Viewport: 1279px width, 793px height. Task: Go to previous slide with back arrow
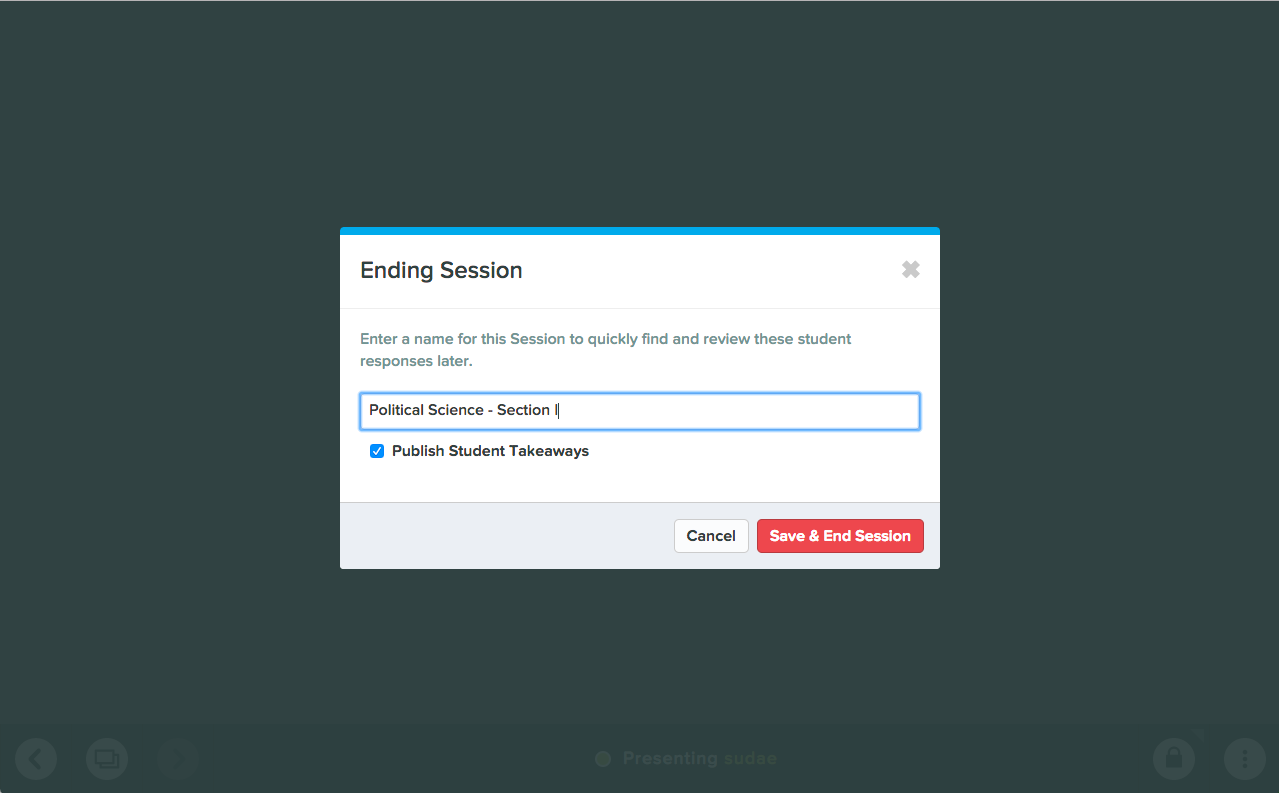coord(36,759)
